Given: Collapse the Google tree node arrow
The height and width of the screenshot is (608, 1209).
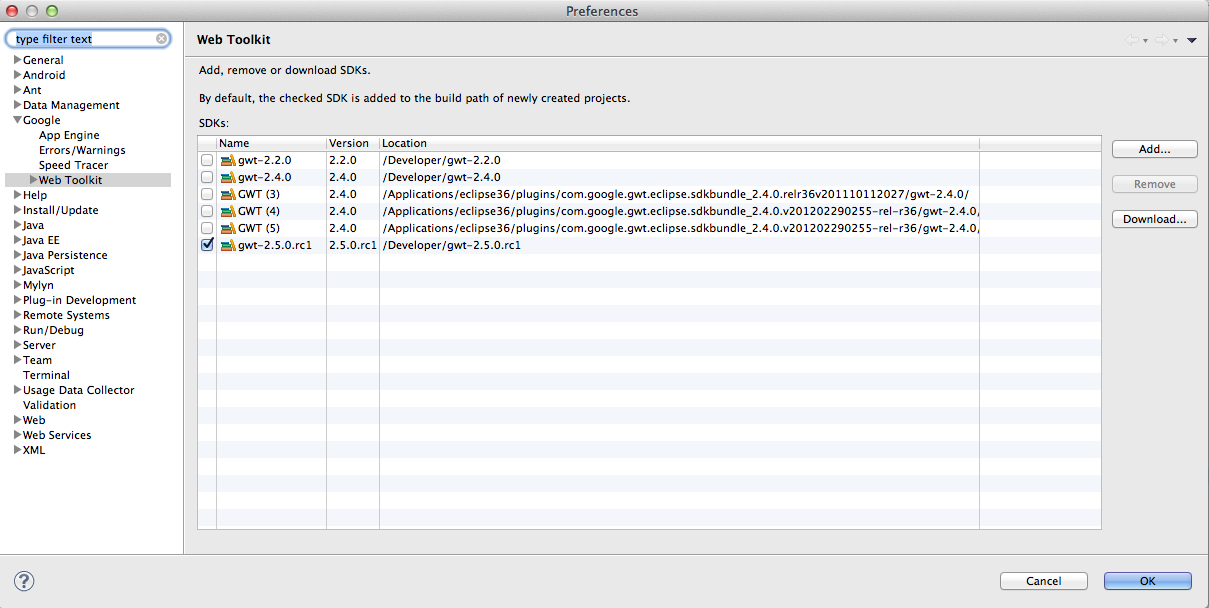Looking at the screenshot, I should coord(17,120).
